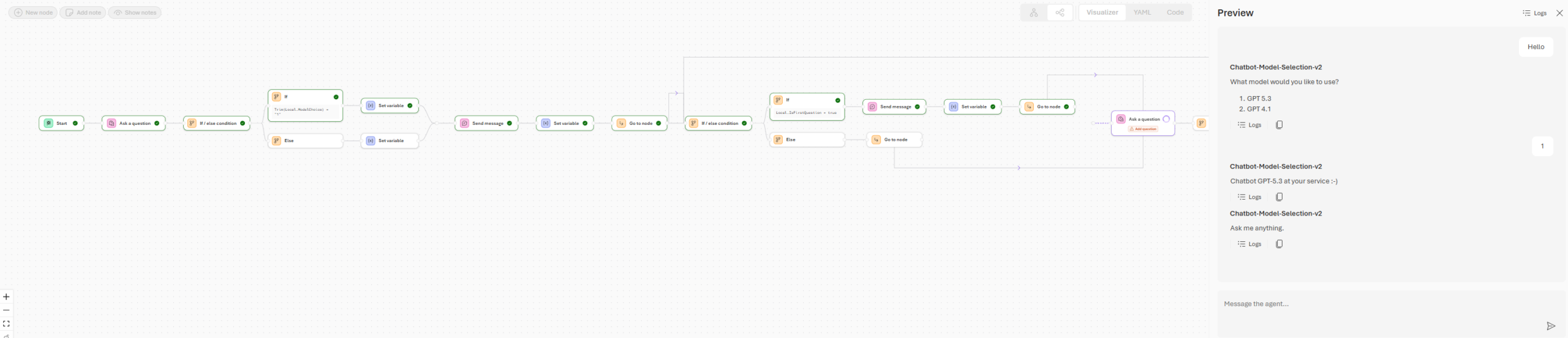The image size is (1568, 338).
Task: Select the If node with Local.IsFirstQuestion condition
Action: click(807, 107)
